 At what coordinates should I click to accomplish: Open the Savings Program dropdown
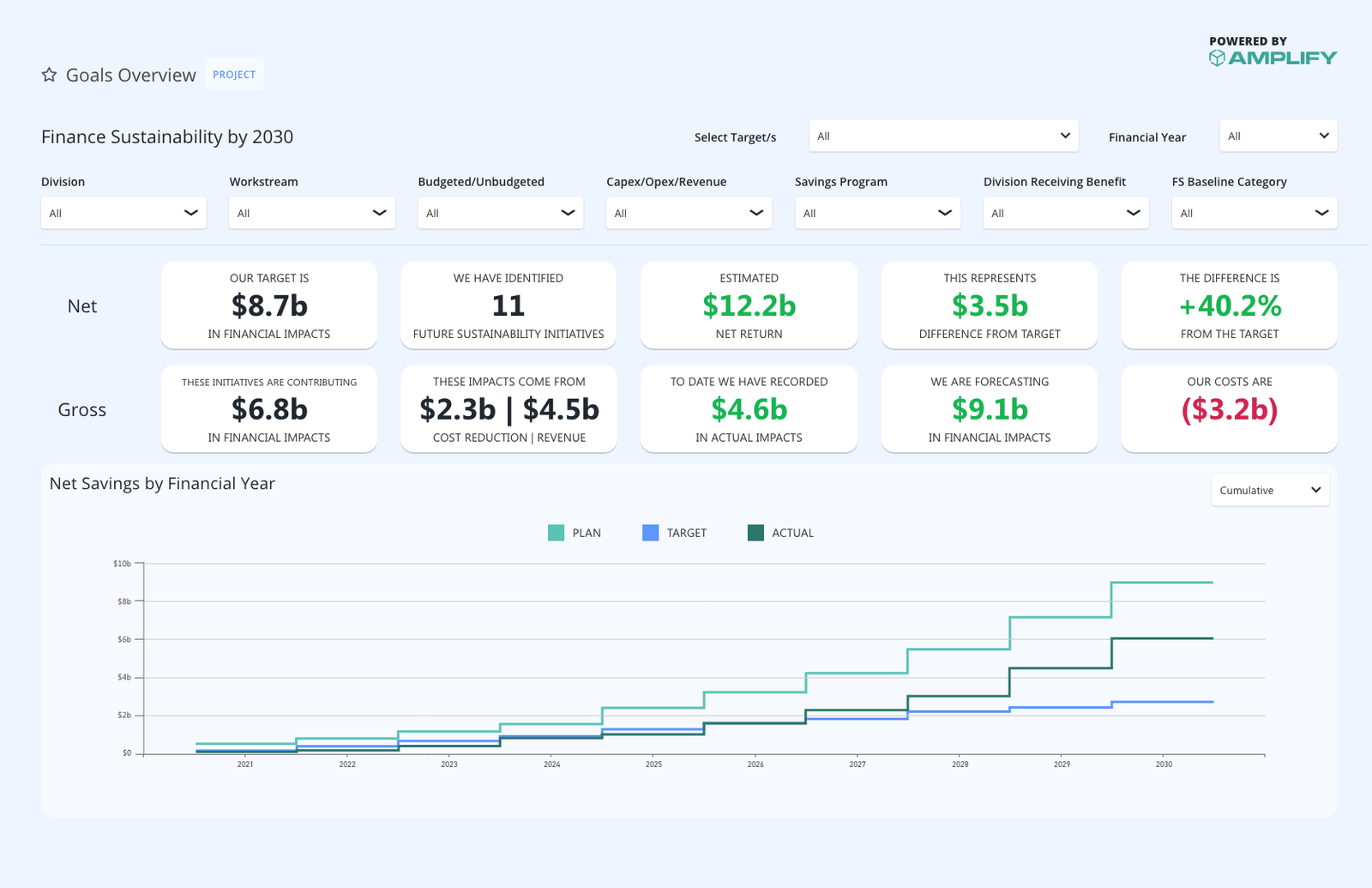pos(877,213)
